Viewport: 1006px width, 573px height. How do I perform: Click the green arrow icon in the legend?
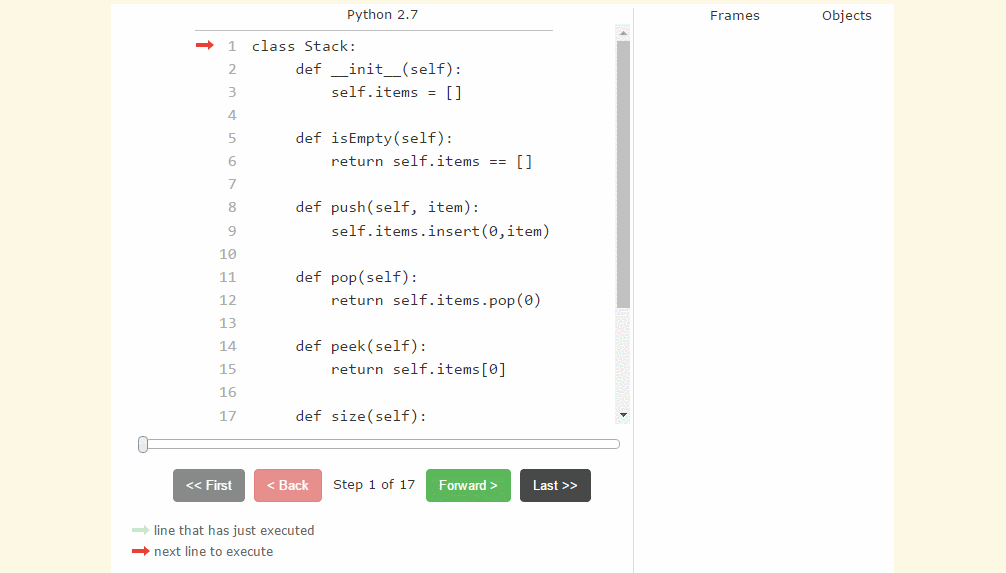click(x=140, y=530)
